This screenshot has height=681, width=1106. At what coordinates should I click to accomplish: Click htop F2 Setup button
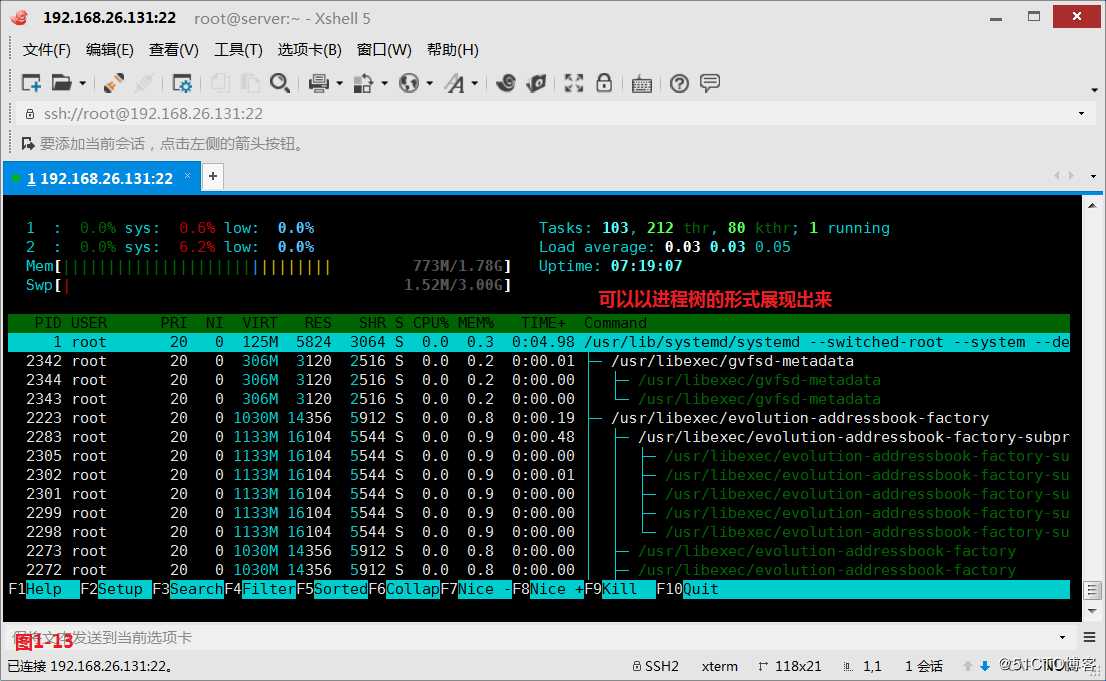point(116,589)
